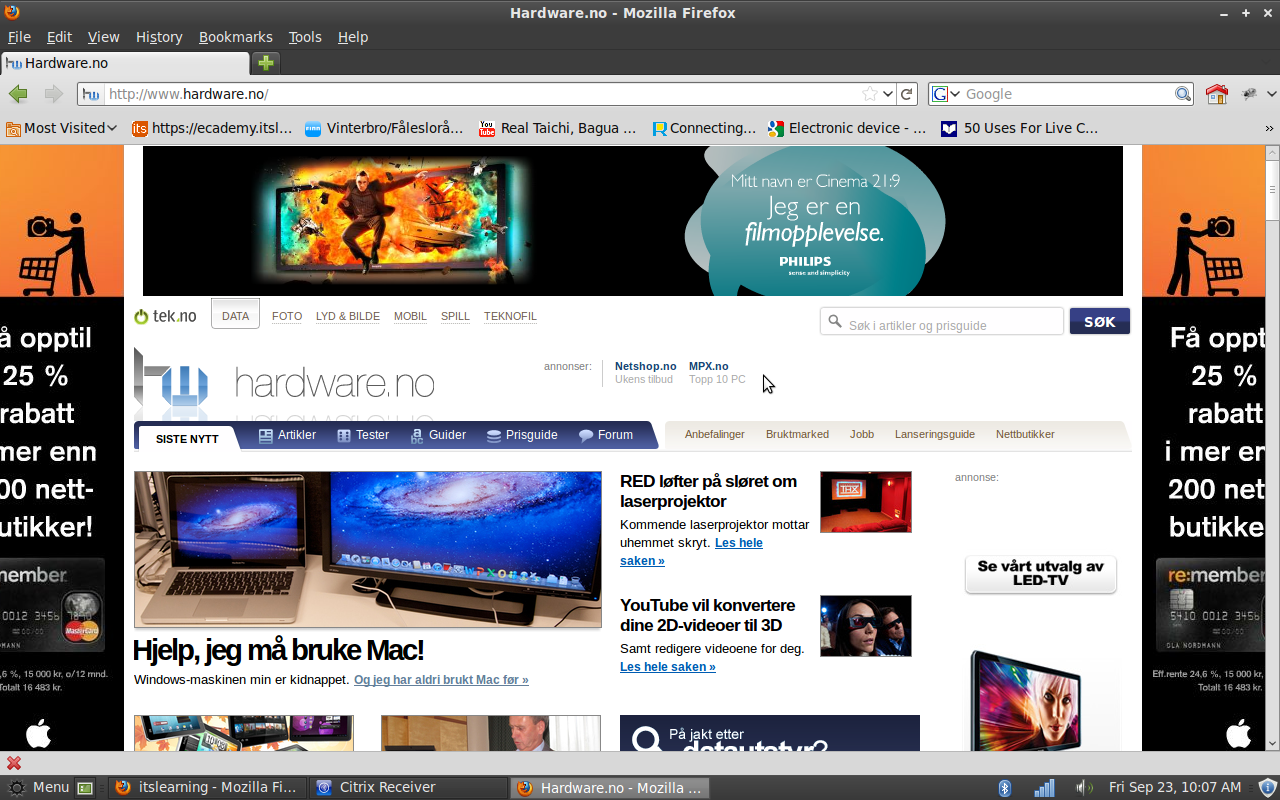Click the red X in the status bar

click(14, 763)
